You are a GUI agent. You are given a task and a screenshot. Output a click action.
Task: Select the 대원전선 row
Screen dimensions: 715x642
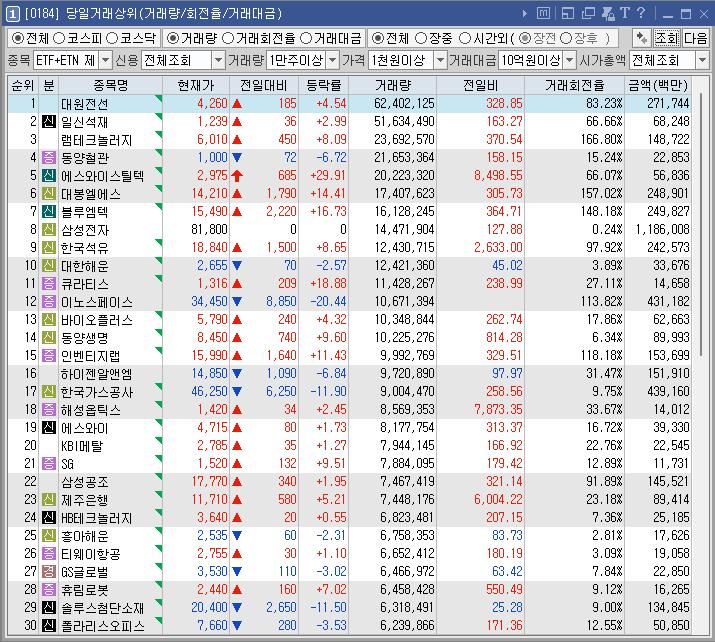pyautogui.click(x=349, y=104)
